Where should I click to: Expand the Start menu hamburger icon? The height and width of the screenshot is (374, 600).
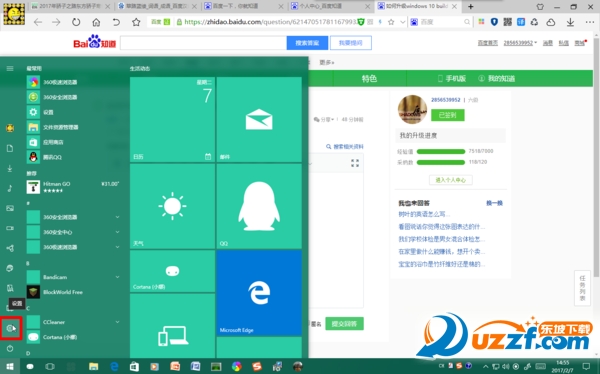(x=10, y=68)
